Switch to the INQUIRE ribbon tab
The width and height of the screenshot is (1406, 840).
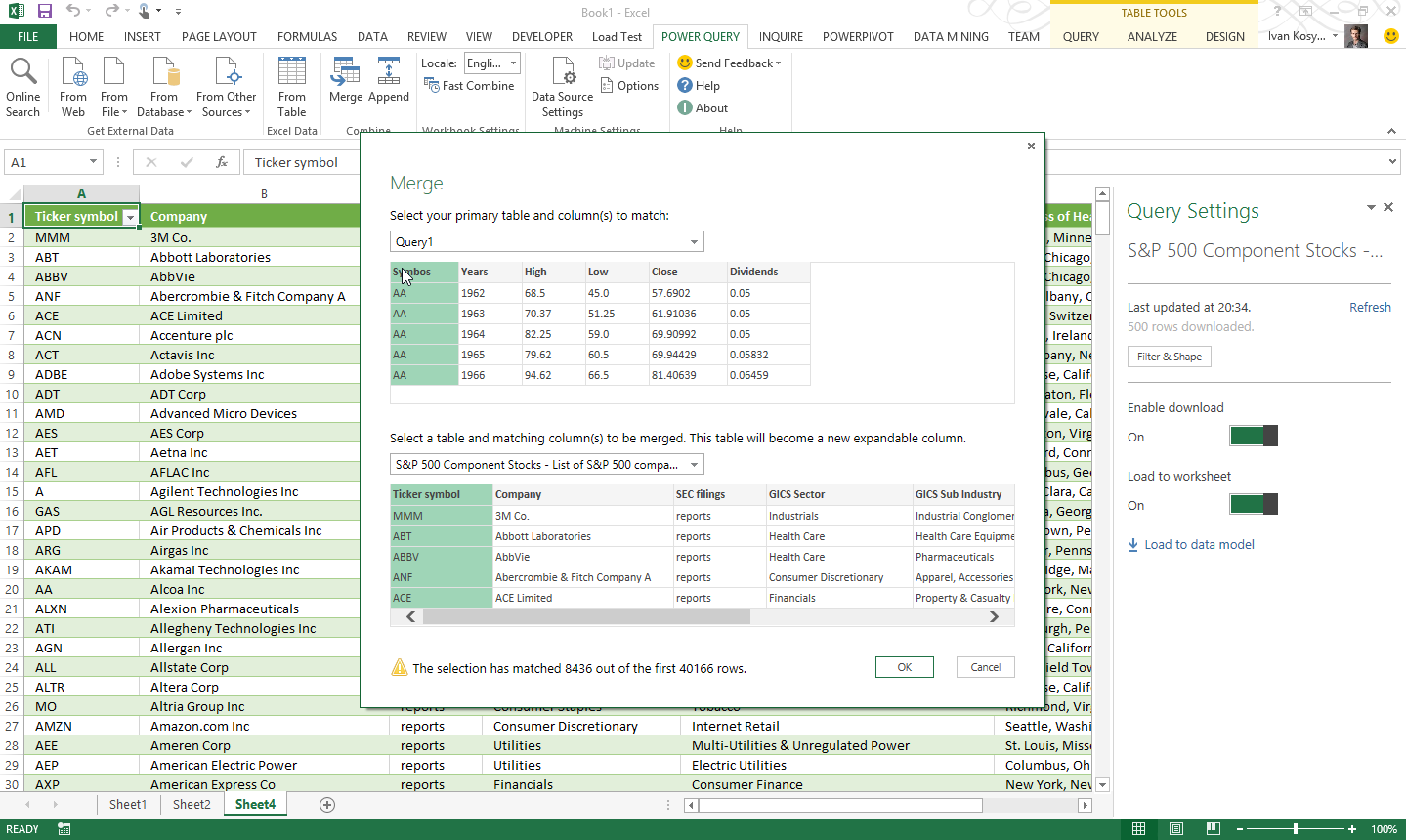point(781,37)
